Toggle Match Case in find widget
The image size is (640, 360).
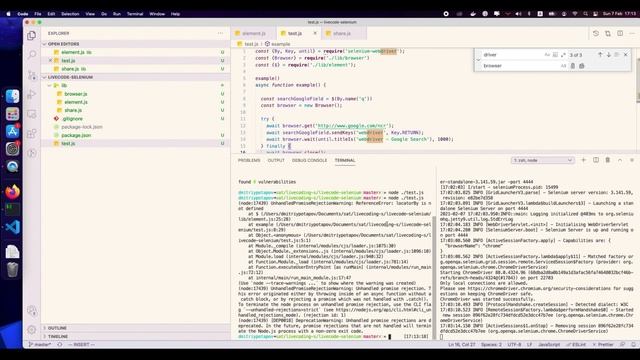547,55
